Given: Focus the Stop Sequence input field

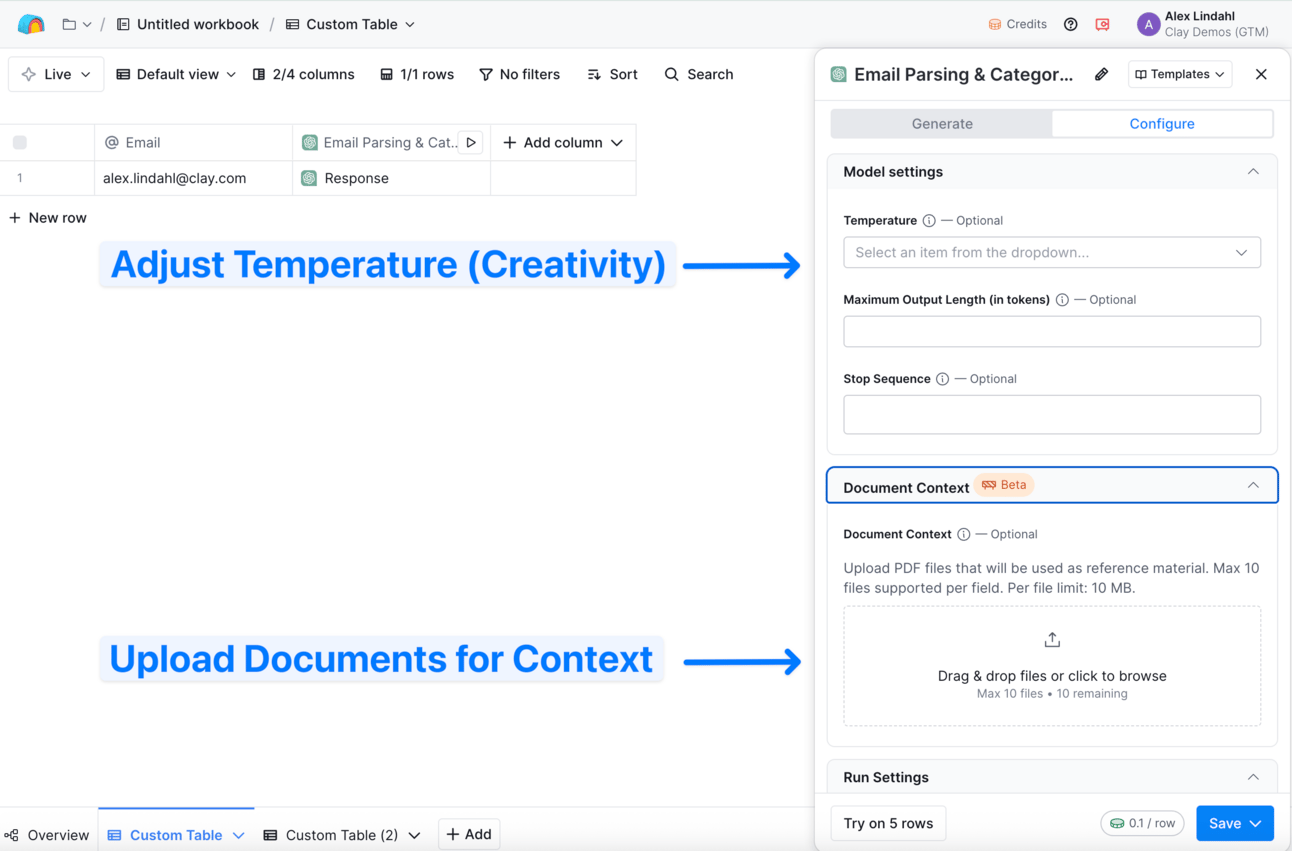Looking at the screenshot, I should [x=1052, y=414].
